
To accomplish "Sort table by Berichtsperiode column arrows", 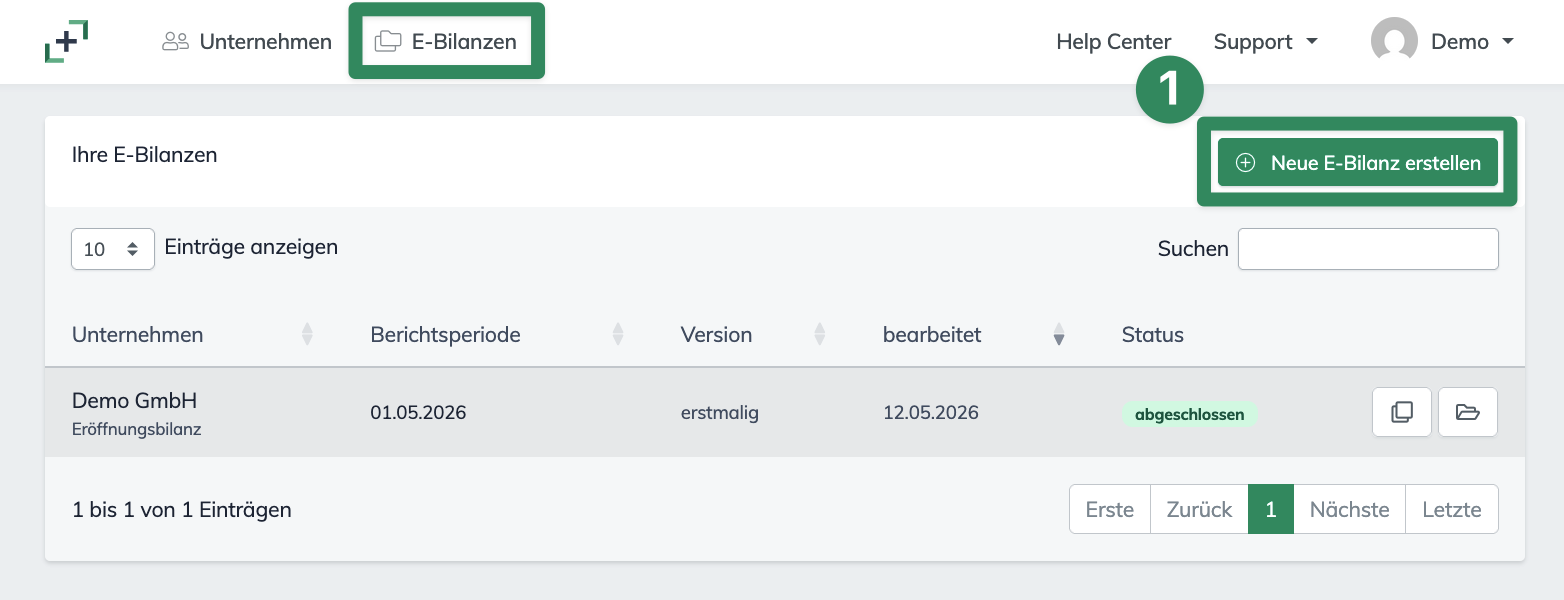I will tap(618, 335).
